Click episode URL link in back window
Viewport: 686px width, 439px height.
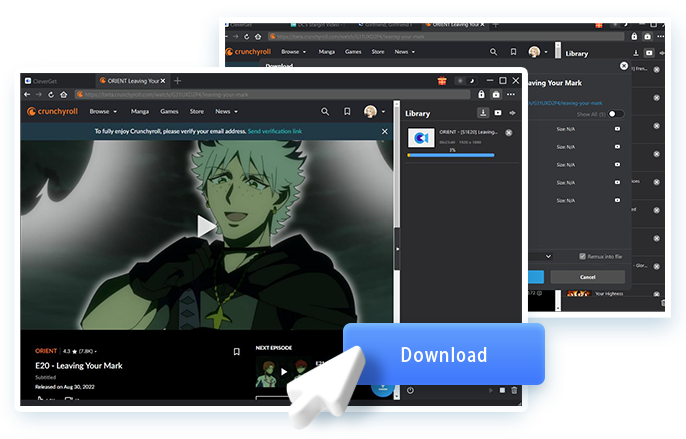click(565, 103)
